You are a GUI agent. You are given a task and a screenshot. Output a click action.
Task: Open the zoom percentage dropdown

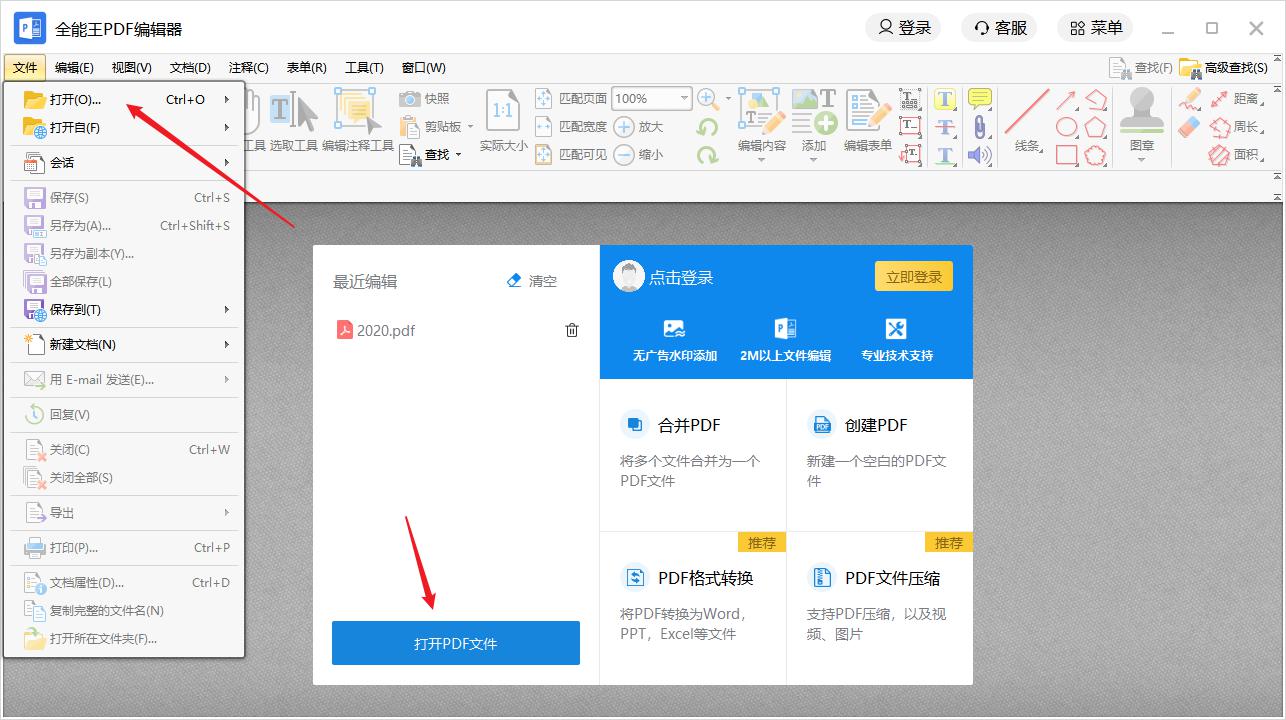(685, 98)
